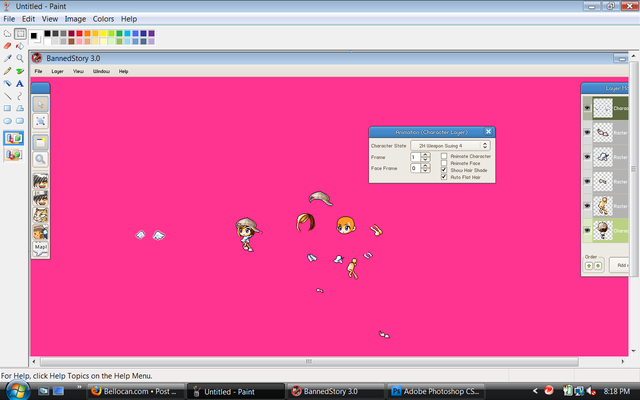Image resolution: width=640 pixels, height=400 pixels.
Task: Hide the layer with the glasses thumbnail
Action: pos(587,132)
